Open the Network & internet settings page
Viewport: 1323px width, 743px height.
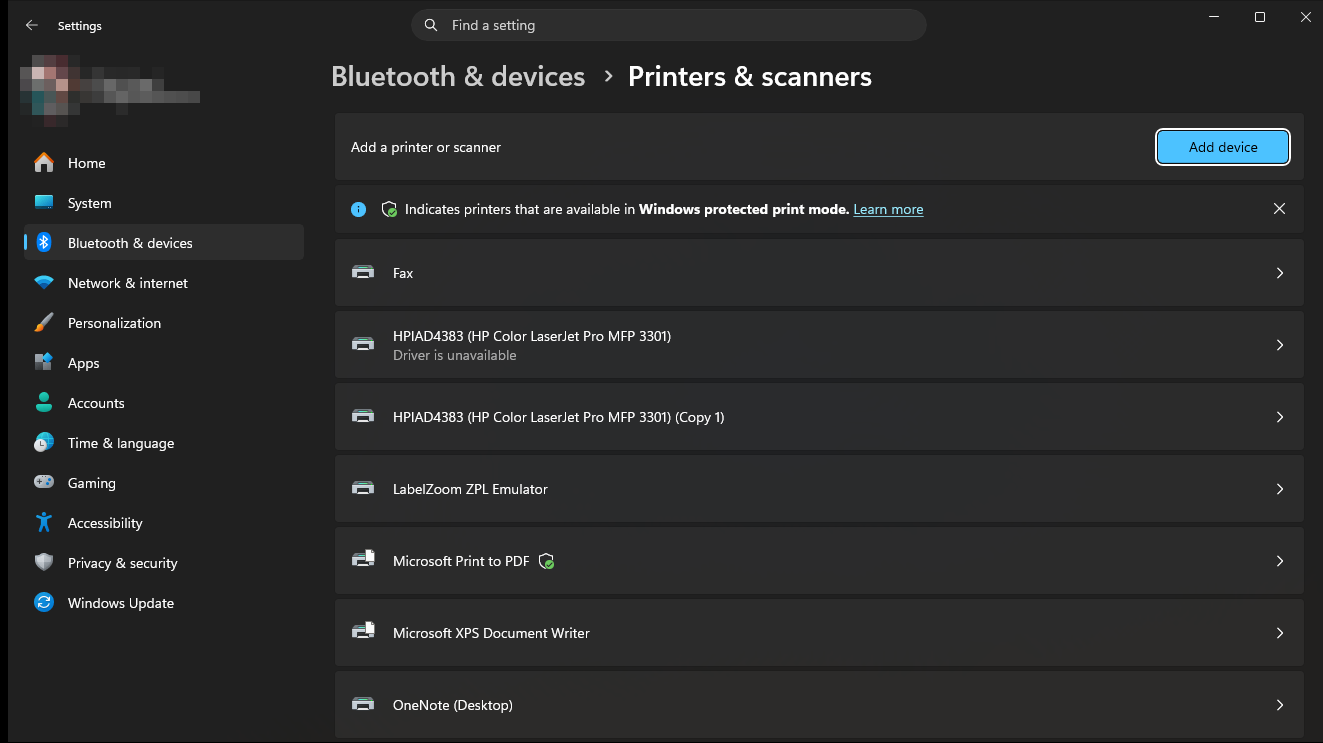click(164, 283)
